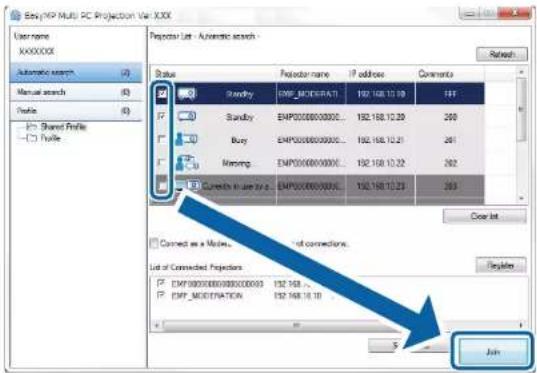Switch to Automatic search tab
The width and height of the screenshot is (537, 373).
pos(76,73)
